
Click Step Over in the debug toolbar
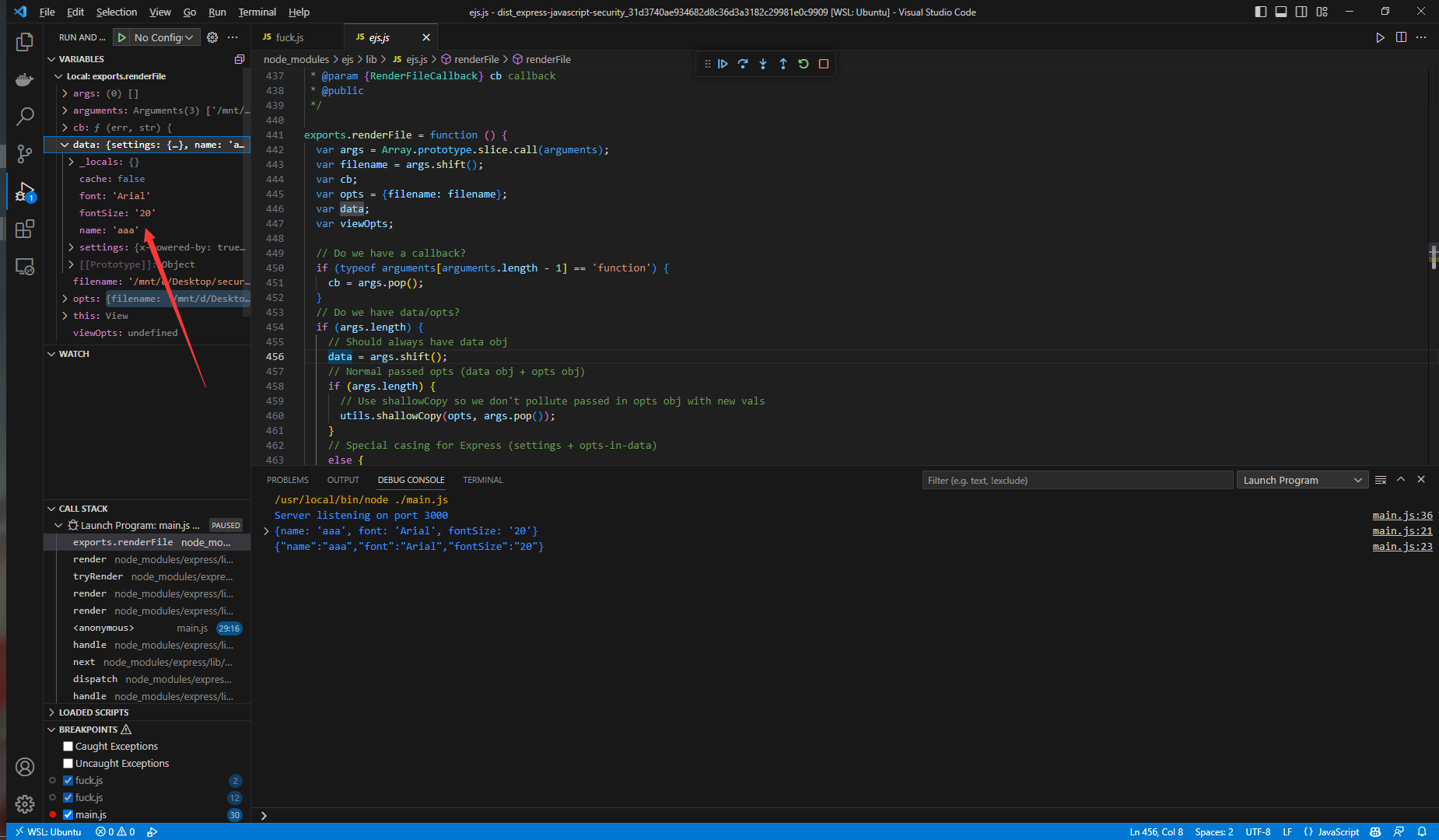743,64
